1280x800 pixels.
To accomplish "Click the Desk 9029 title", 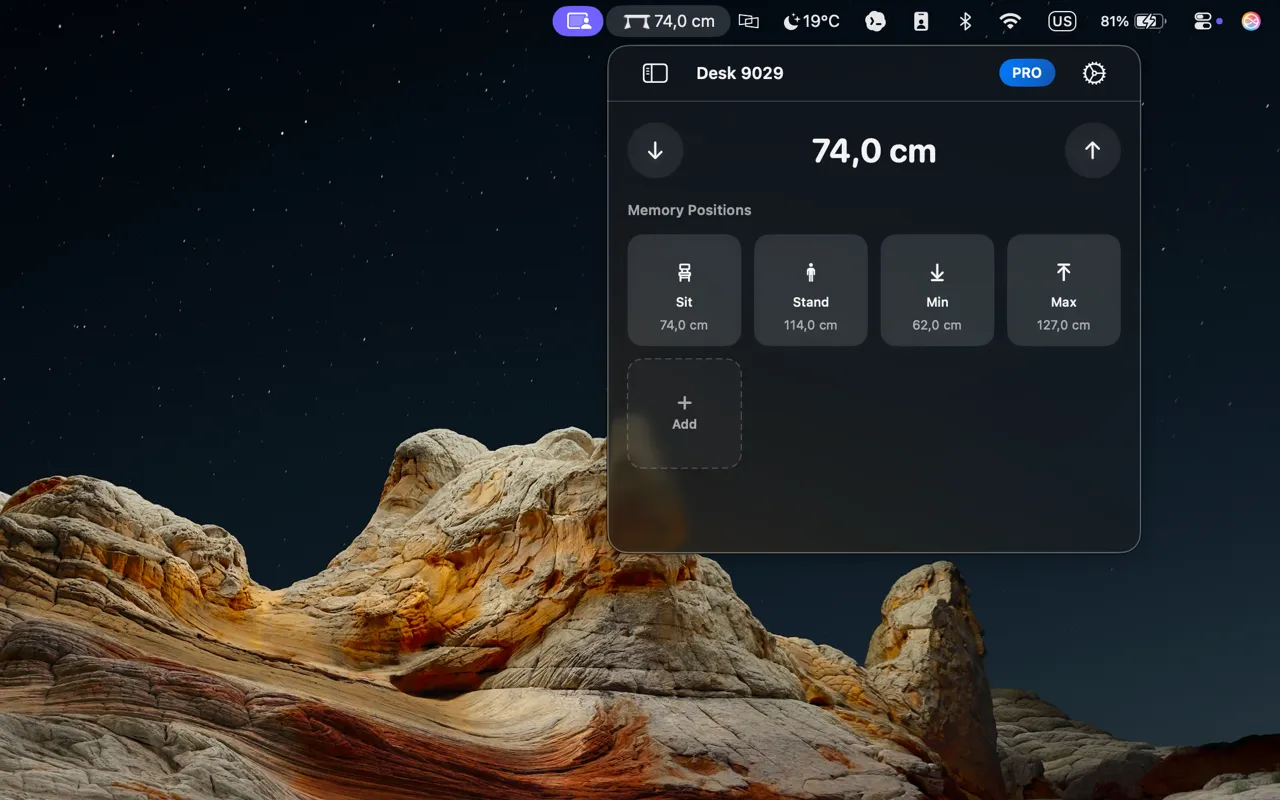I will click(740, 73).
